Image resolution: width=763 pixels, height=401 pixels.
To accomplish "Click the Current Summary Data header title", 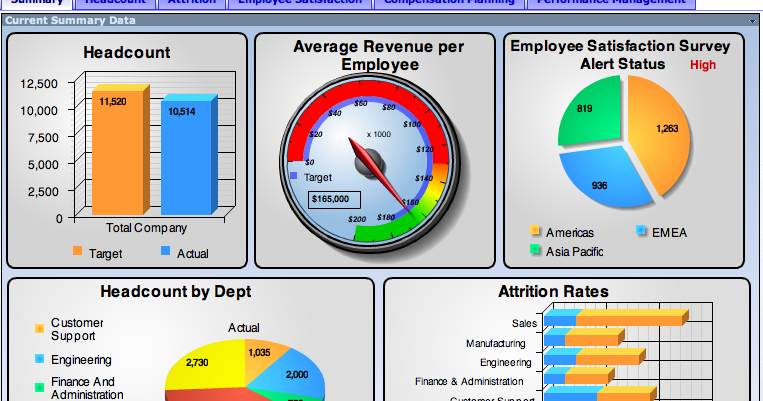I will pos(71,20).
